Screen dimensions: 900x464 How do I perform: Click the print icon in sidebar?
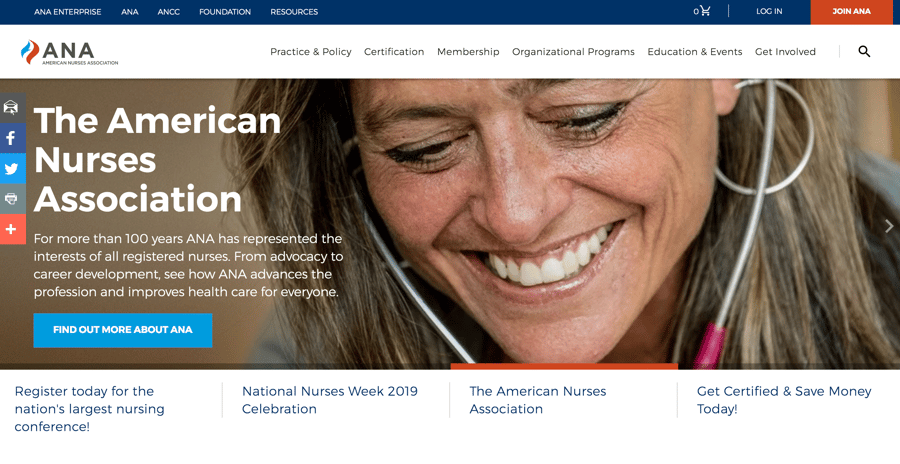pyautogui.click(x=11, y=199)
